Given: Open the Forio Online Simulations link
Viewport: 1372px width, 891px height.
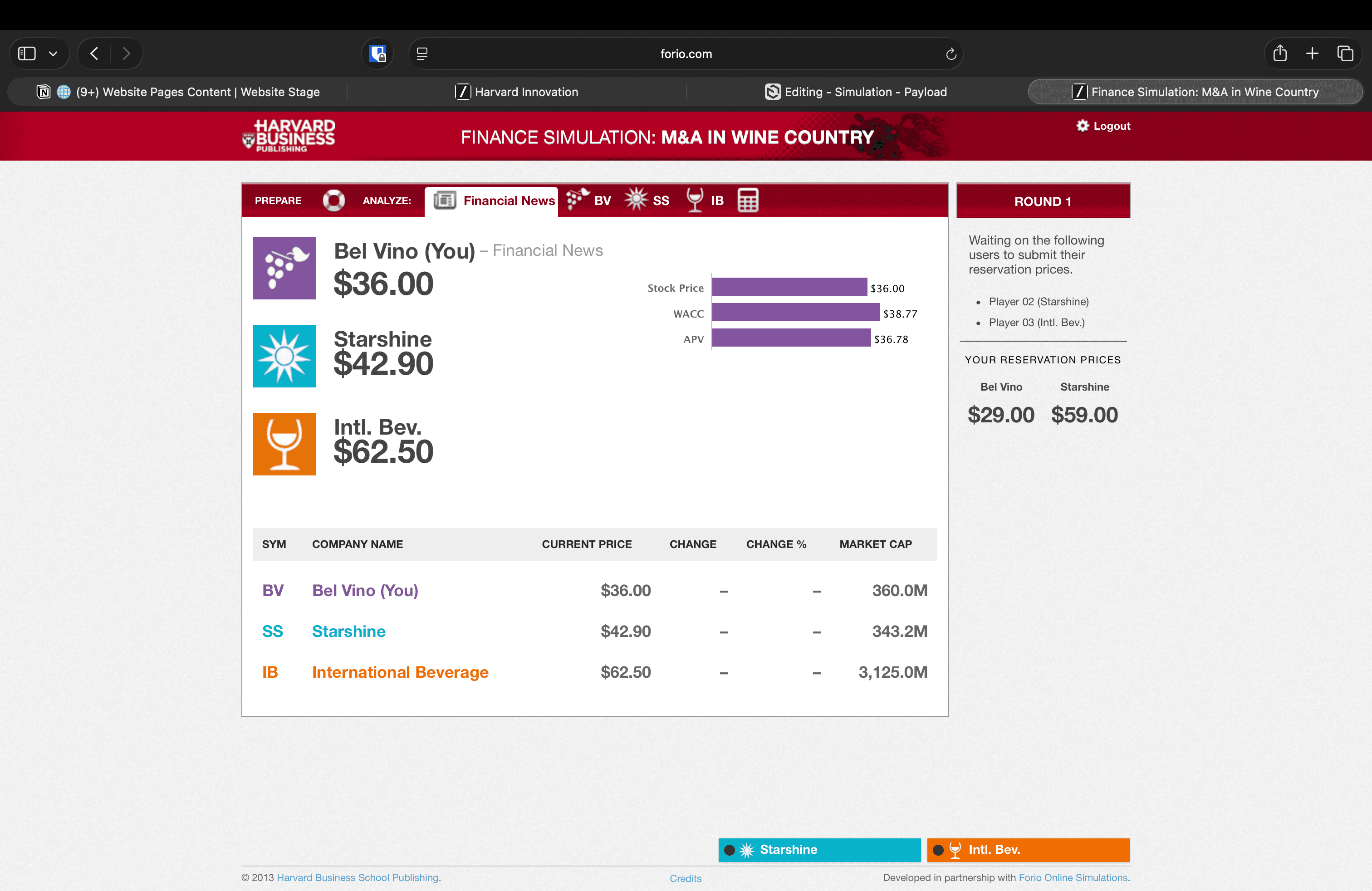Looking at the screenshot, I should 1073,877.
